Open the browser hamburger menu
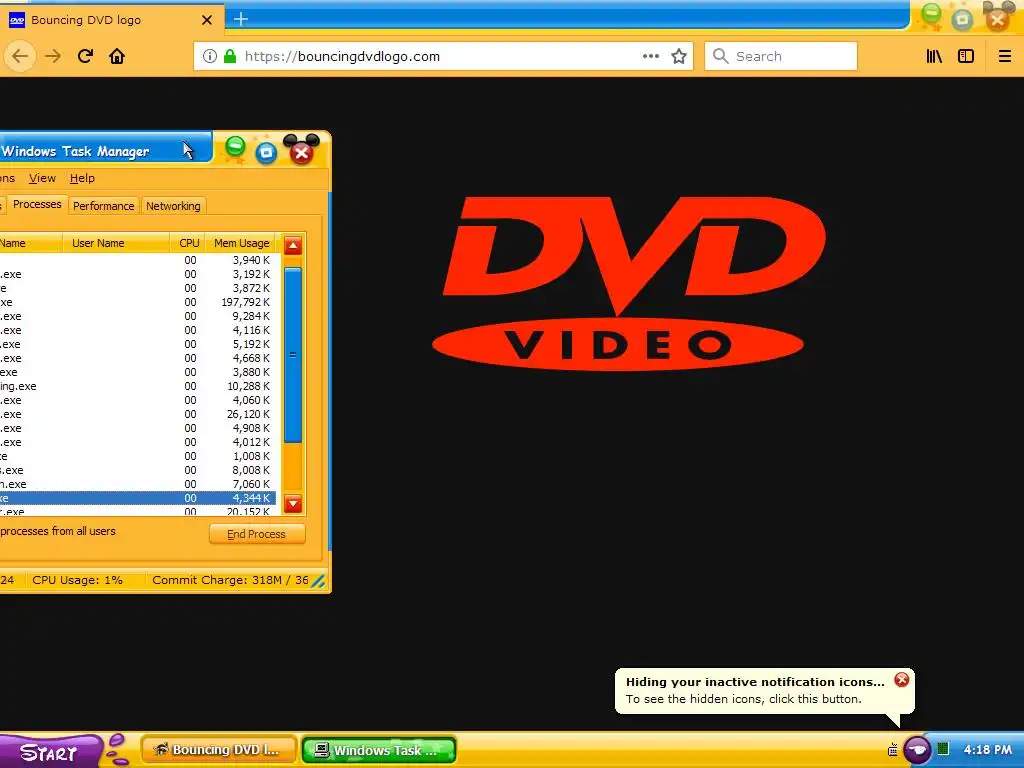This screenshot has height=768, width=1024. 1005,56
